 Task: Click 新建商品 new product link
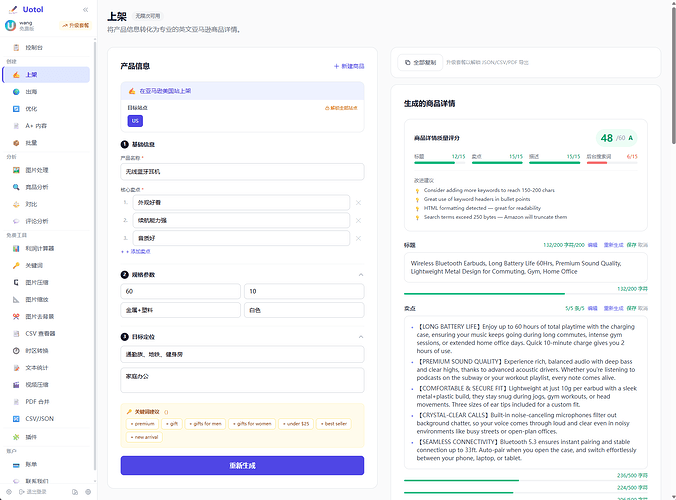coord(349,66)
